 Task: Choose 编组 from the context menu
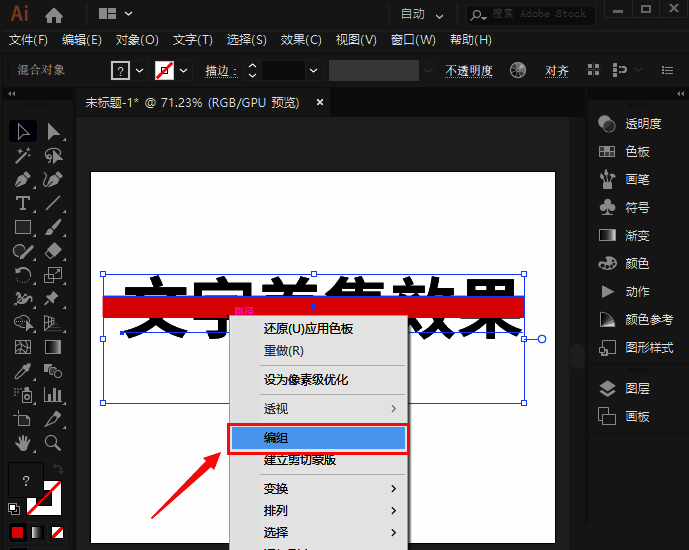coord(318,438)
